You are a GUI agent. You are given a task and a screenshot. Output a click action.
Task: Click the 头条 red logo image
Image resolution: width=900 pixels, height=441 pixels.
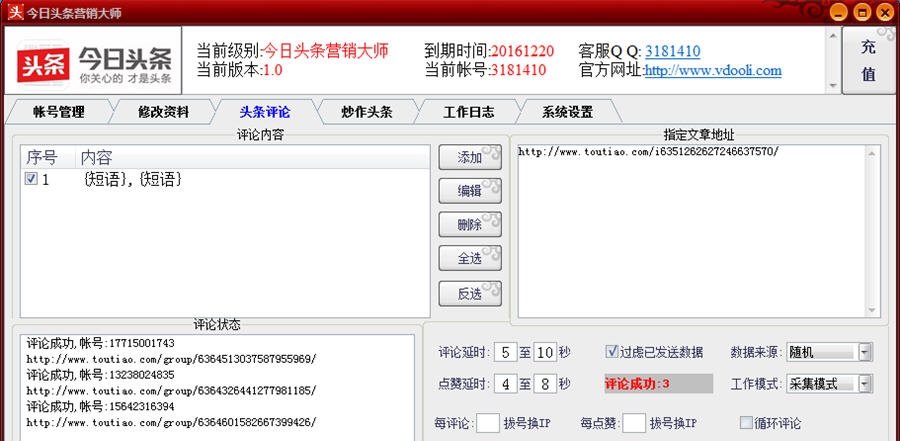(x=43, y=65)
